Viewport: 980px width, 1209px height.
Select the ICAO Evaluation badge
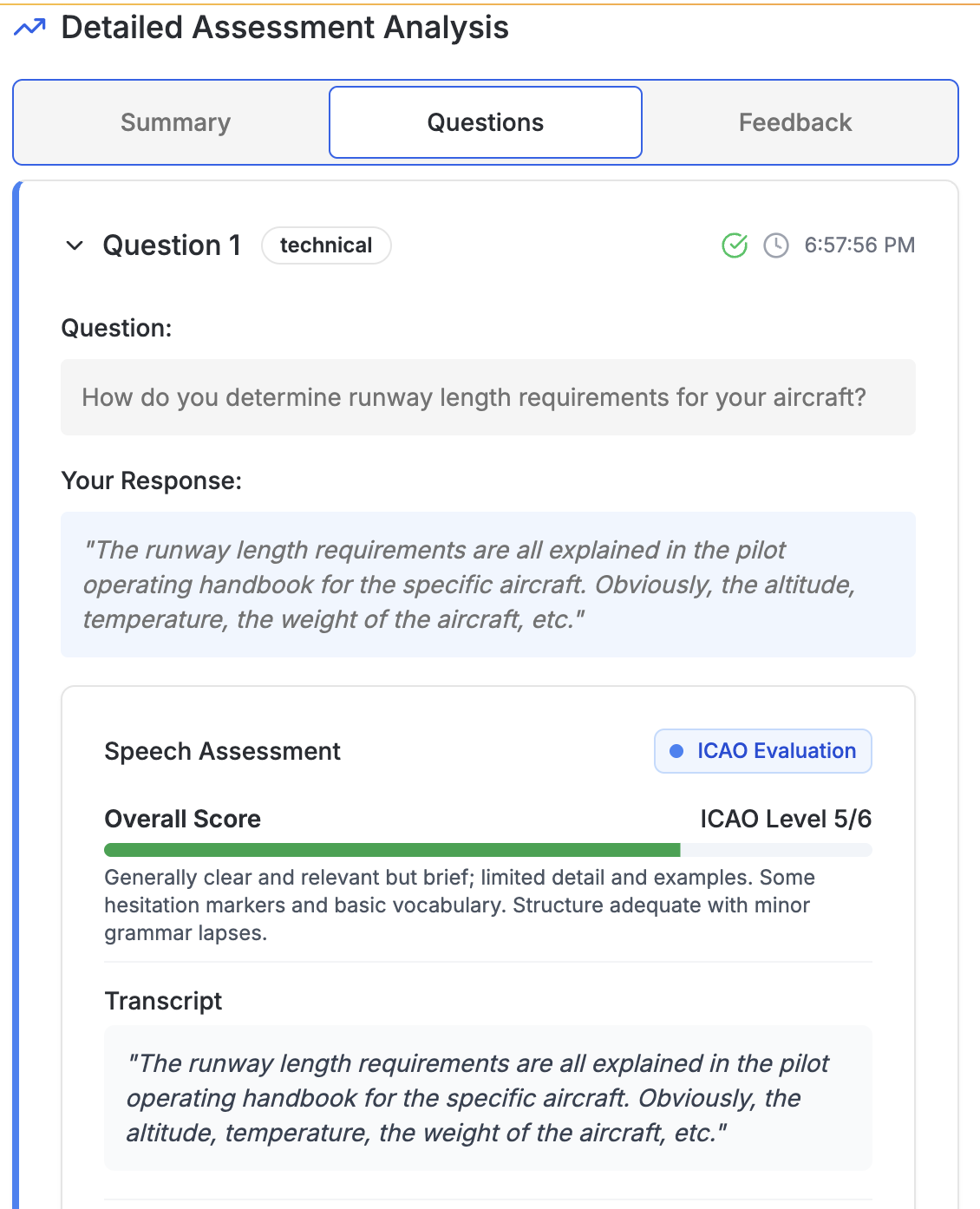(x=761, y=751)
